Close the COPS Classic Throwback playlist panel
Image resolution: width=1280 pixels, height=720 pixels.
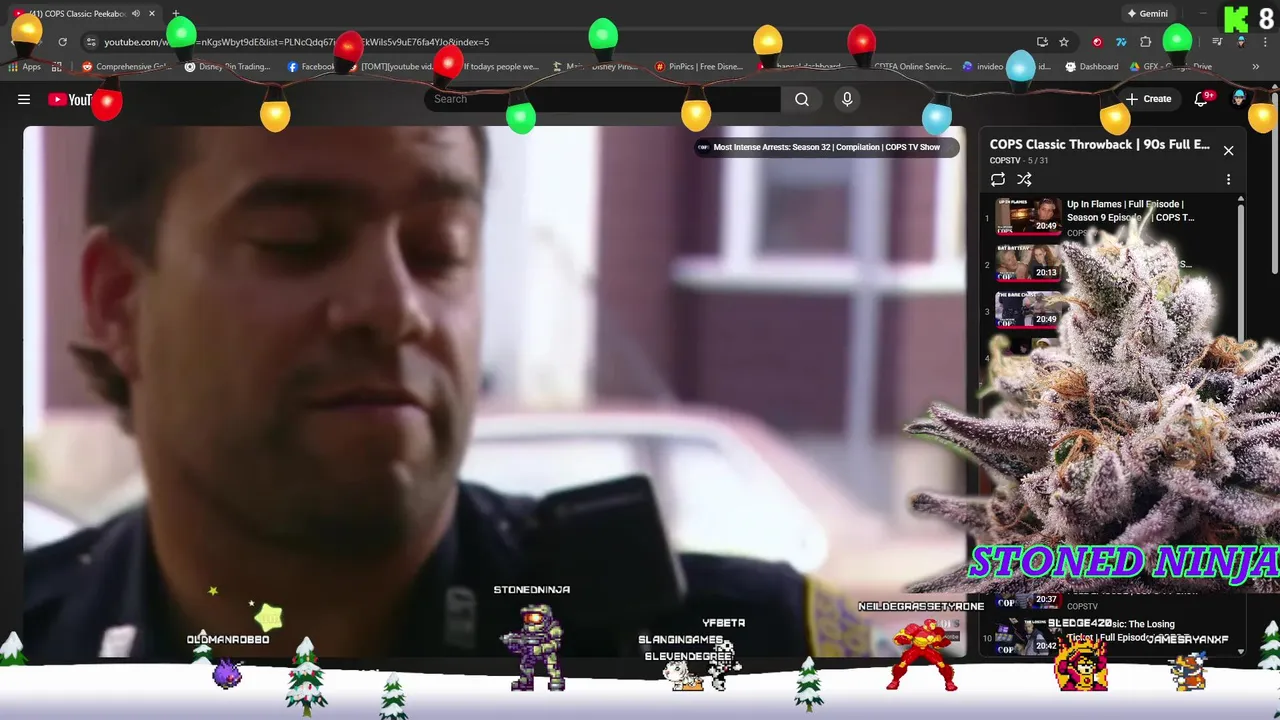1228,151
